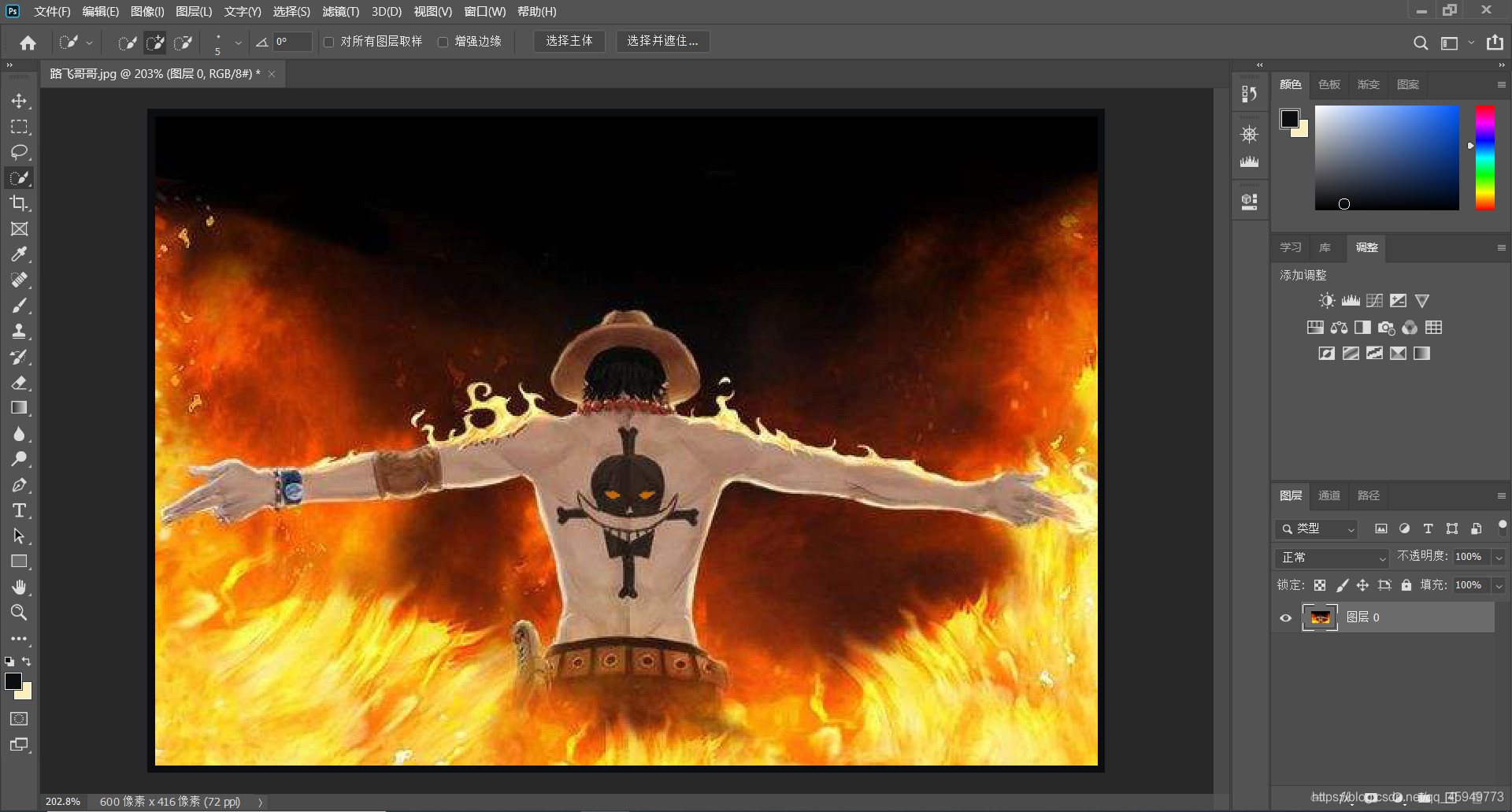Add a Color Balance adjustment
The width and height of the screenshot is (1512, 812).
(1339, 328)
